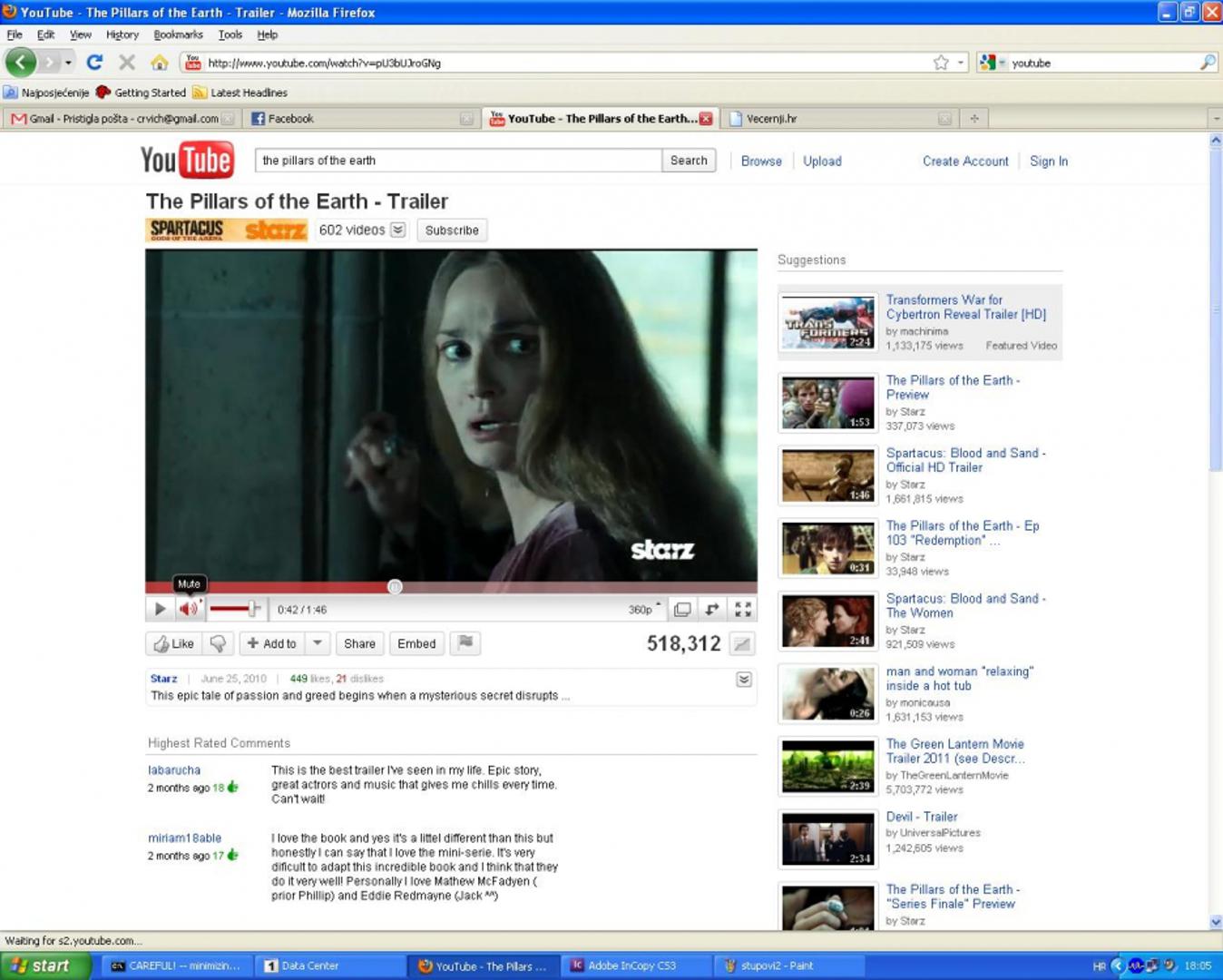Reload the page with the refresh icon
The image size is (1223, 980).
pos(94,63)
